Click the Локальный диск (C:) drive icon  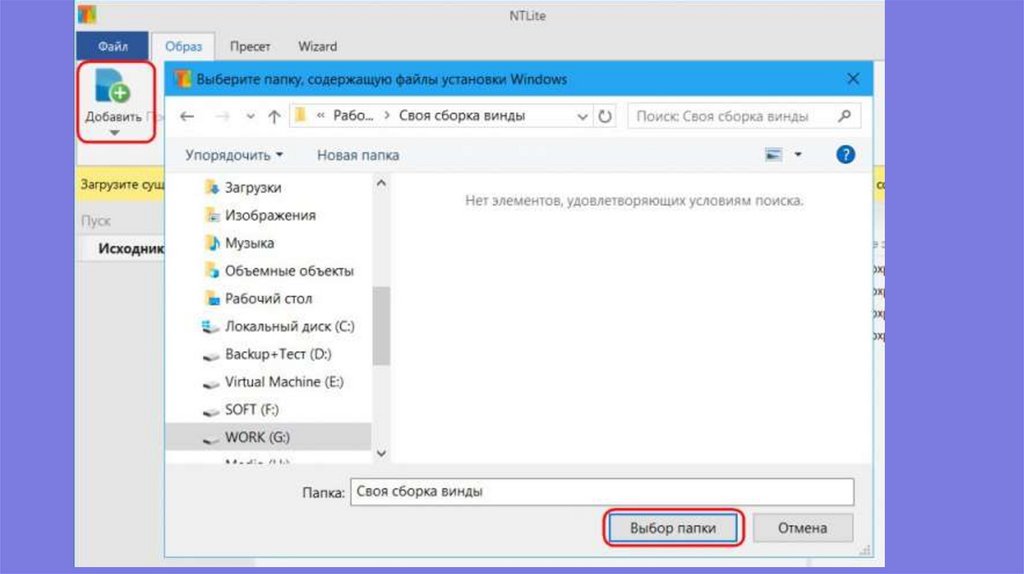210,327
